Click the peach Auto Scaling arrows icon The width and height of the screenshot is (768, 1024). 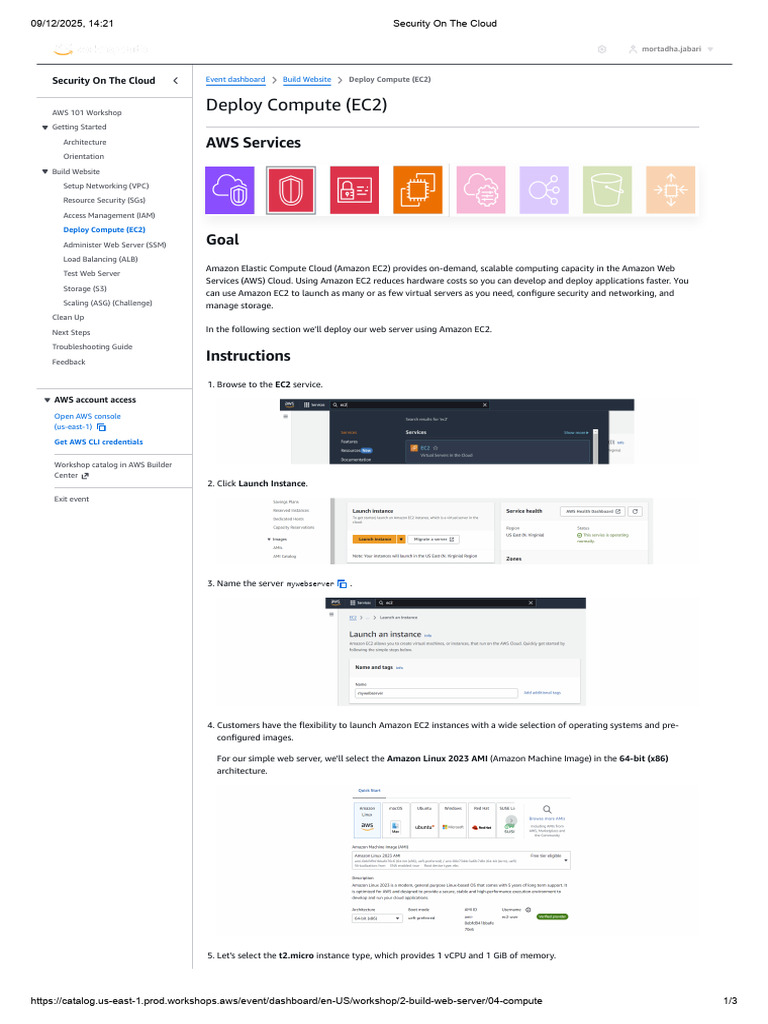point(671,190)
